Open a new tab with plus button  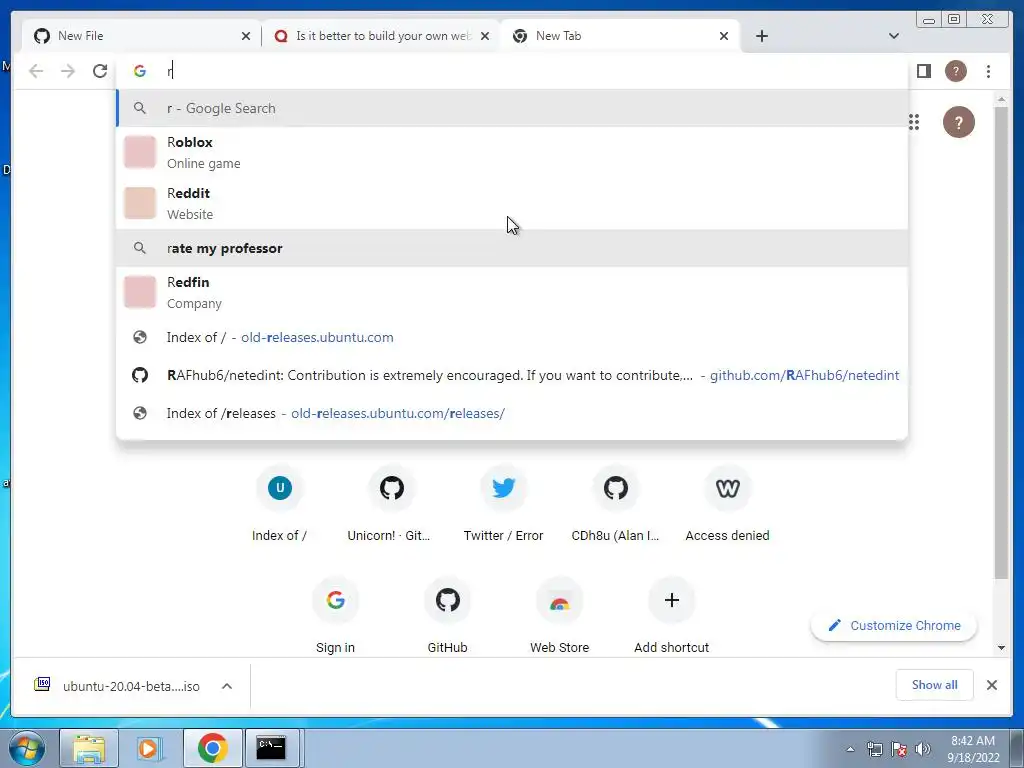pos(761,36)
